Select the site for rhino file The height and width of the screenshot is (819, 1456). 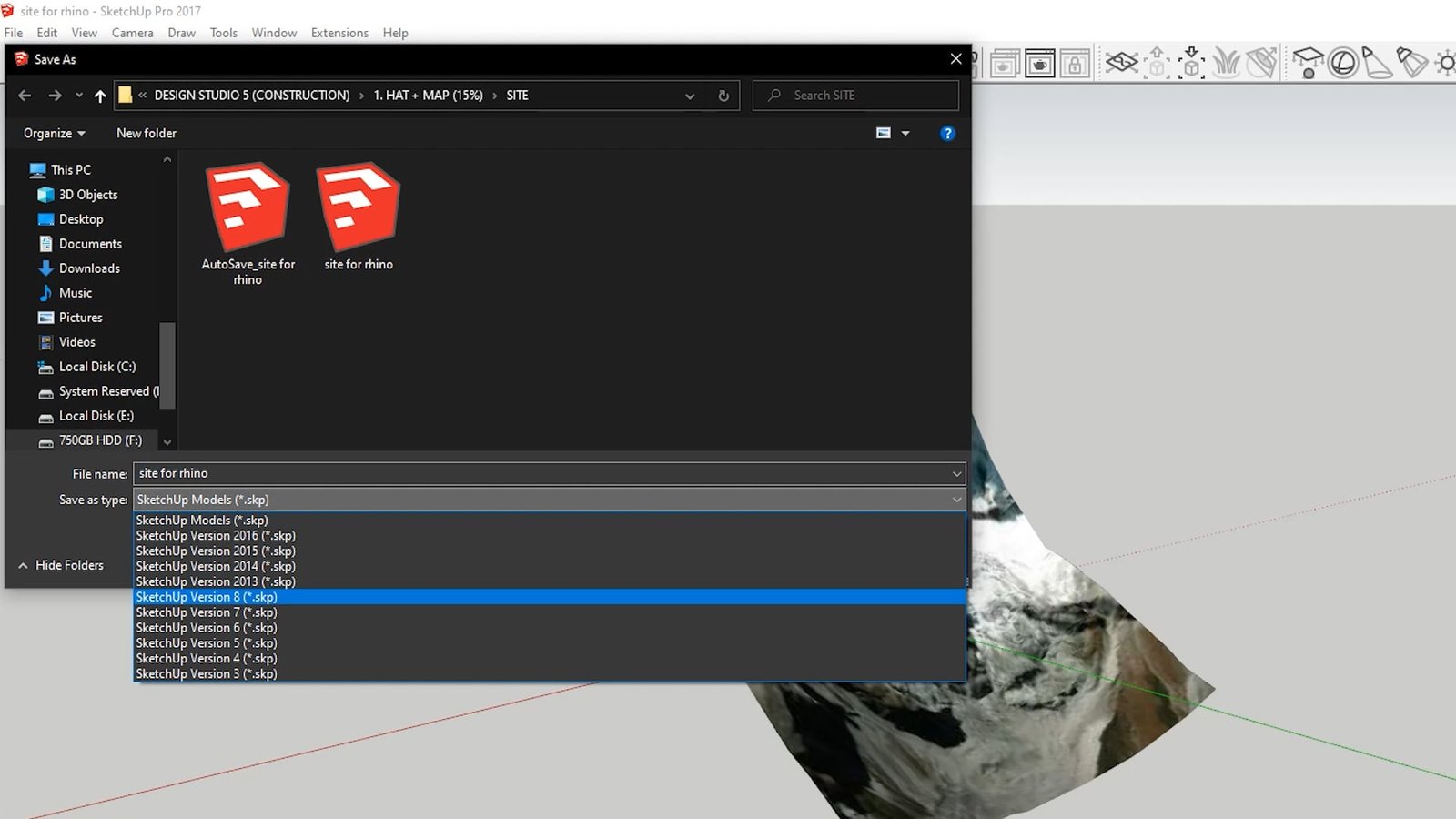point(359,217)
